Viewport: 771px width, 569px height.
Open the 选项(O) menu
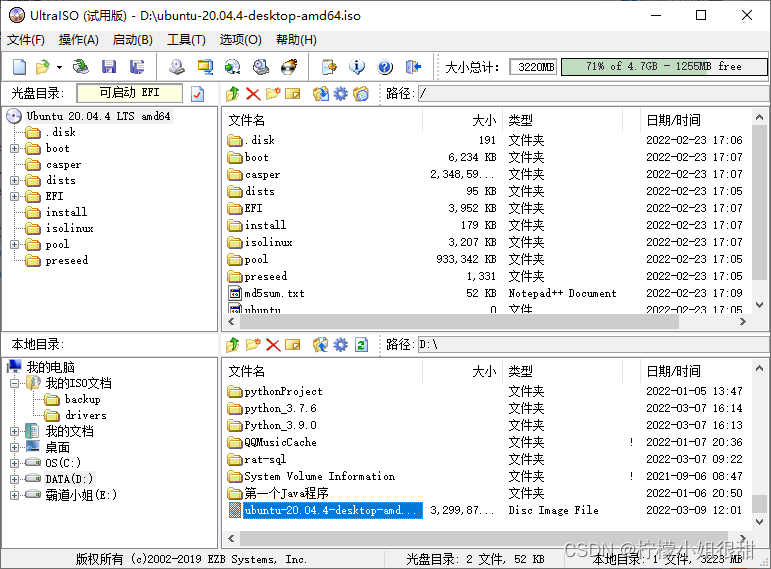[x=240, y=39]
